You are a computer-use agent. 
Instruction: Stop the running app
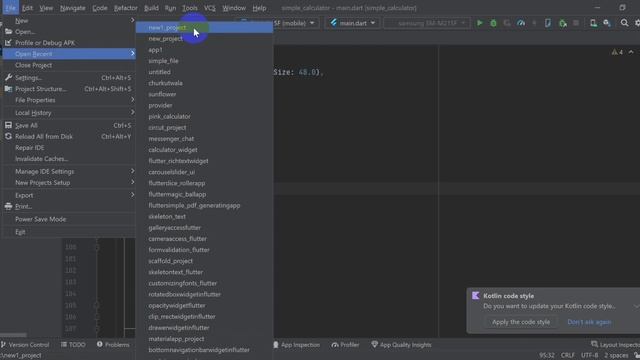point(576,23)
